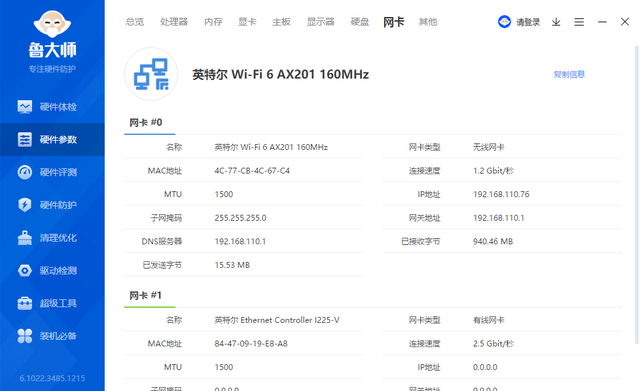Click subnet mask 255.255.255.0
Viewport: 640px width, 391px height.
pos(240,218)
